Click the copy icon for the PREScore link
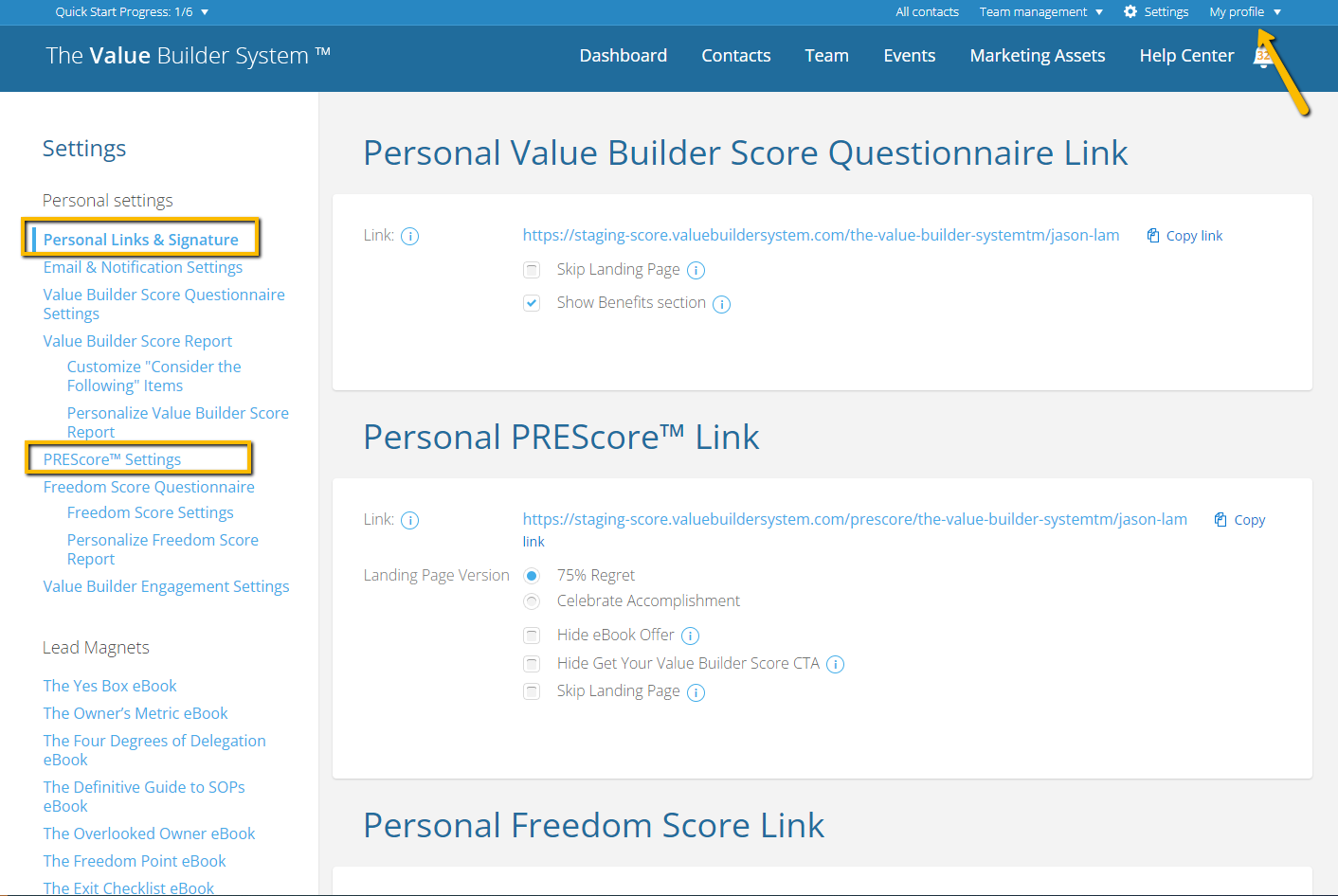This screenshot has width=1338, height=896. pos(1220,519)
